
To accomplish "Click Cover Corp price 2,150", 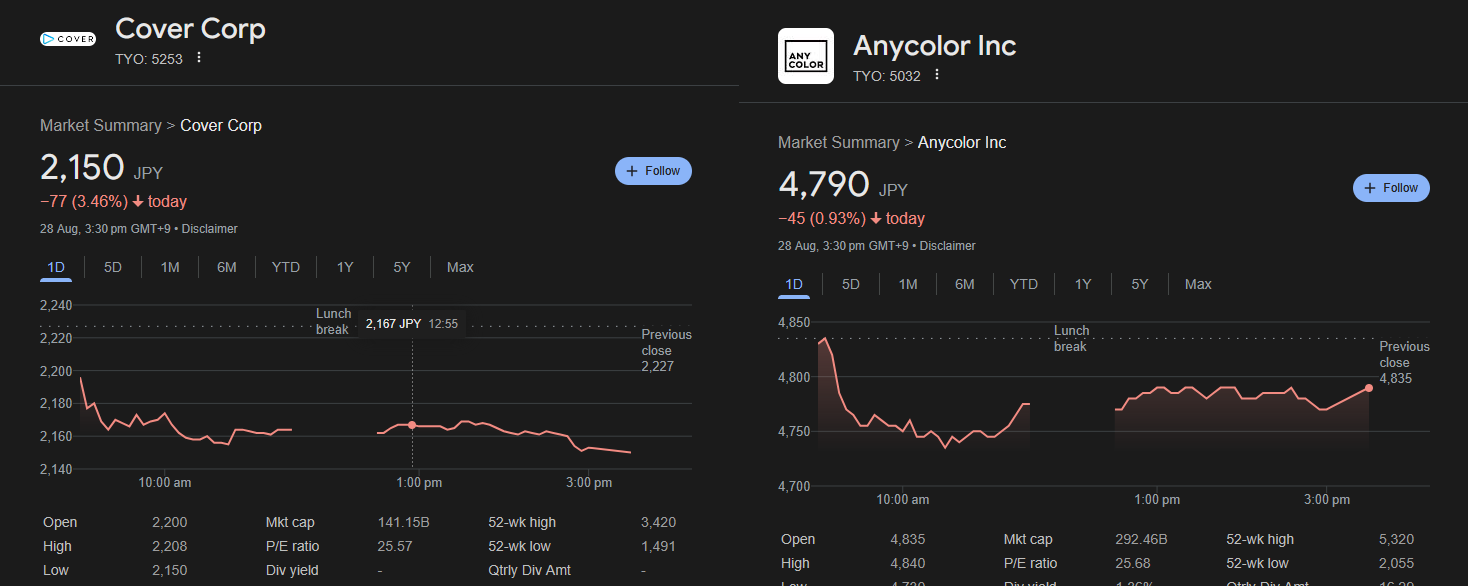I will tap(82, 167).
